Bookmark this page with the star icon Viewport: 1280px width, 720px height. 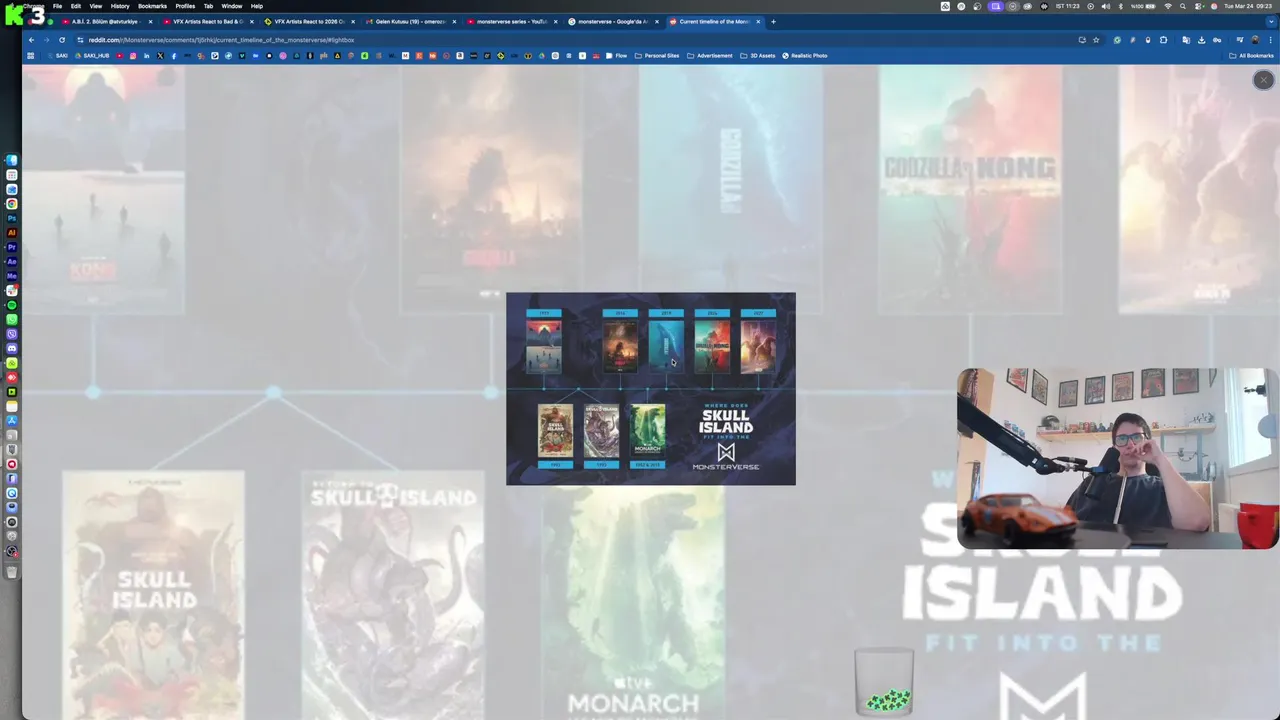pos(1096,40)
